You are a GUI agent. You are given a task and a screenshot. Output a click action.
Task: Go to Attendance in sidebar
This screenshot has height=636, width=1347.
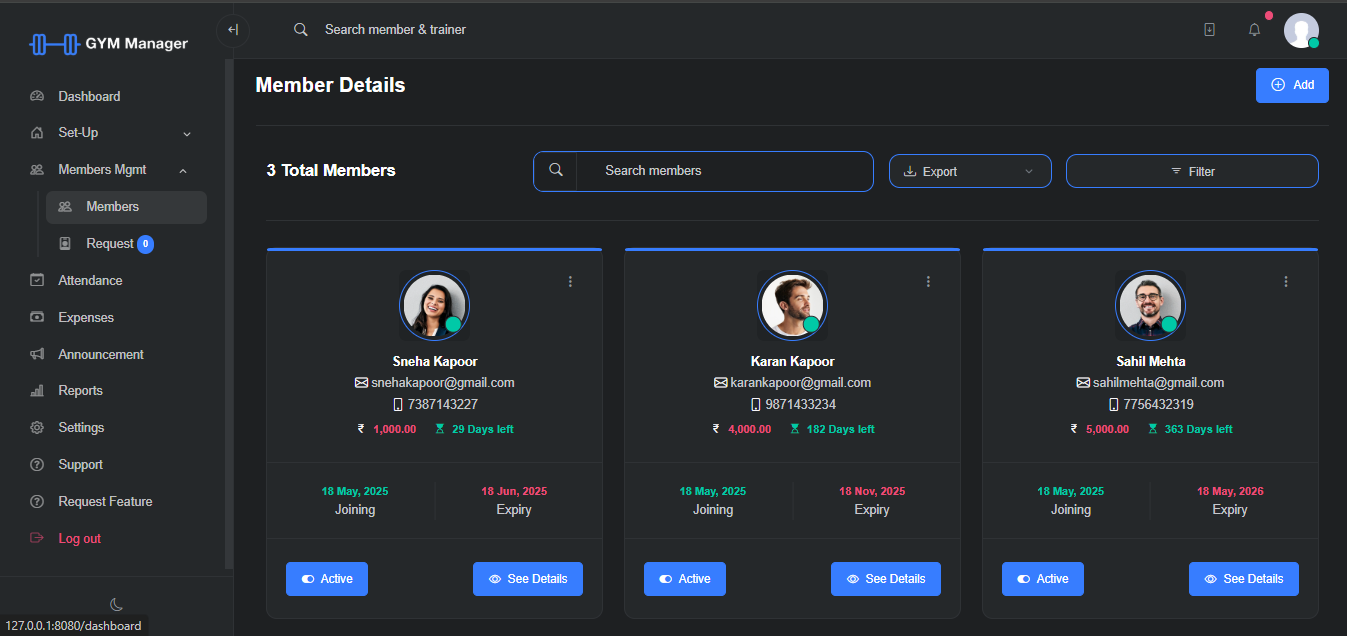point(90,281)
